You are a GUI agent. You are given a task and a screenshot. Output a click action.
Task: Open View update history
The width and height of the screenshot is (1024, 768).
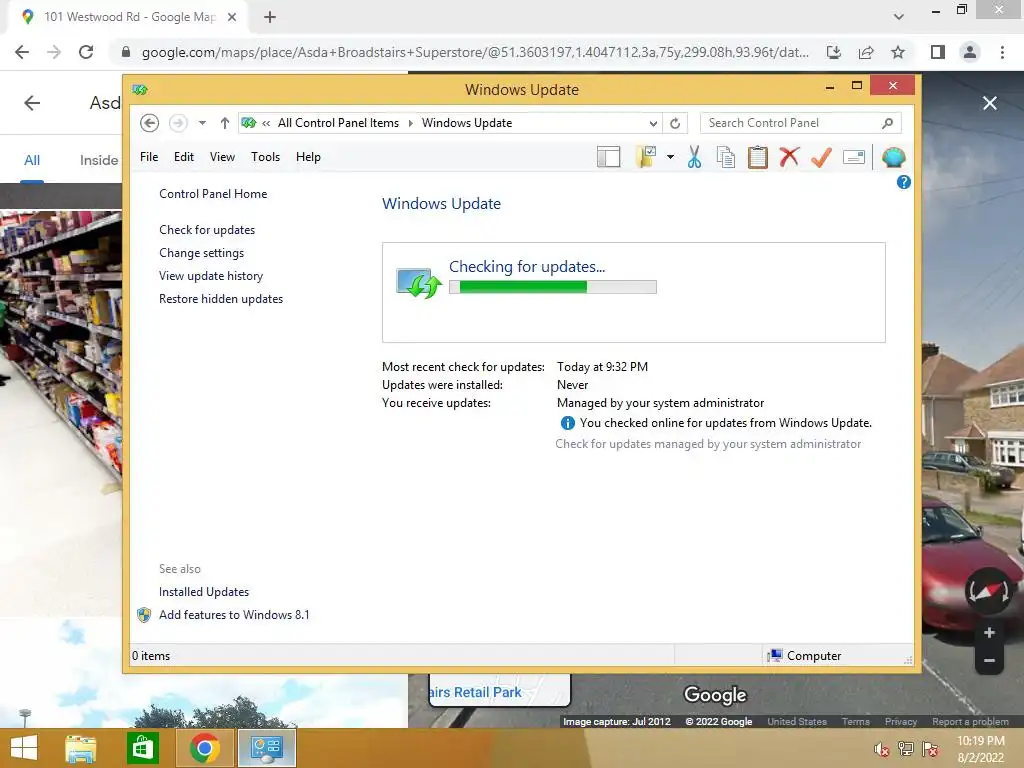[x=211, y=276]
